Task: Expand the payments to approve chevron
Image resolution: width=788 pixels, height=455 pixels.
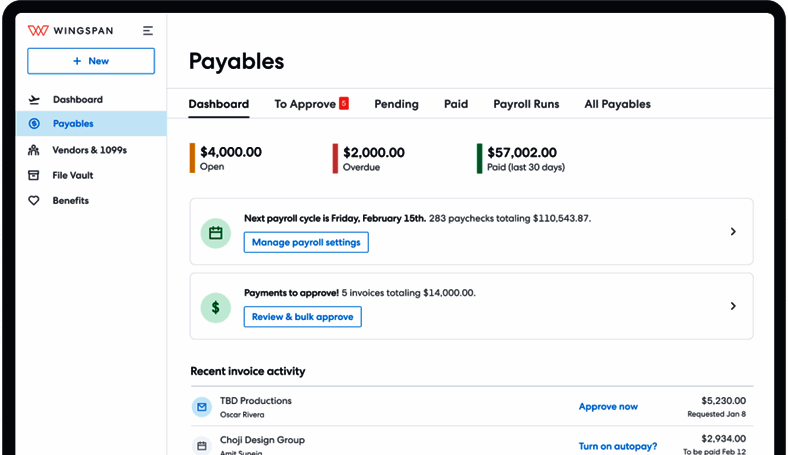Action: [x=733, y=306]
